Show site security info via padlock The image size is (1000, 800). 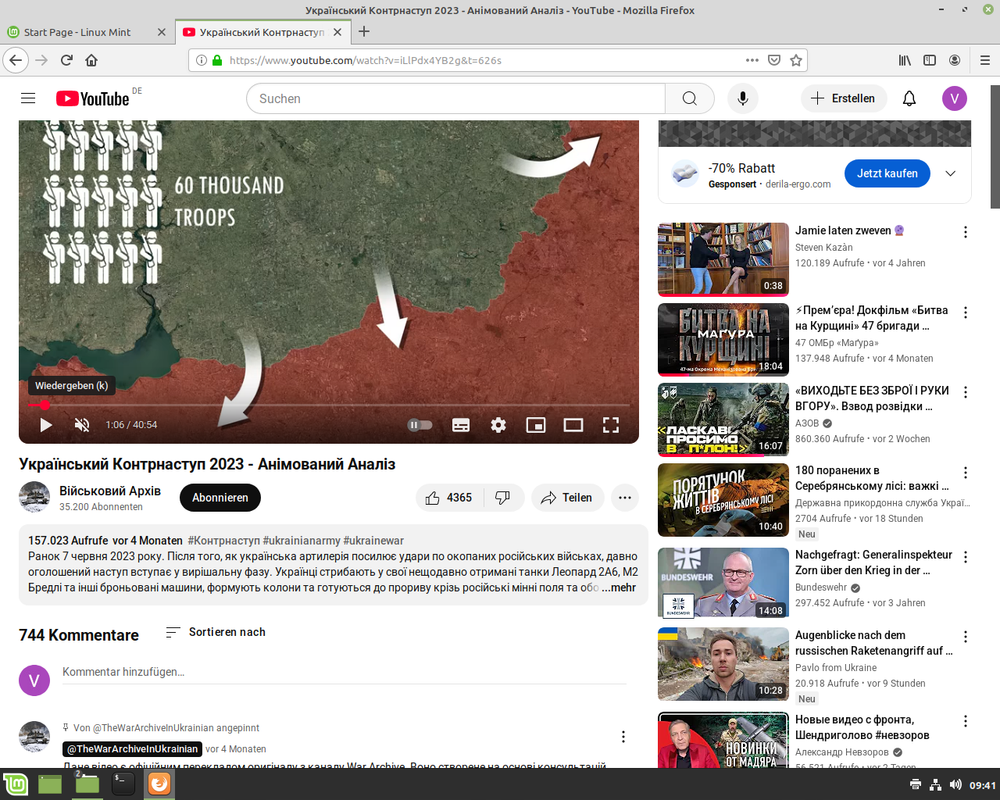pos(217,60)
